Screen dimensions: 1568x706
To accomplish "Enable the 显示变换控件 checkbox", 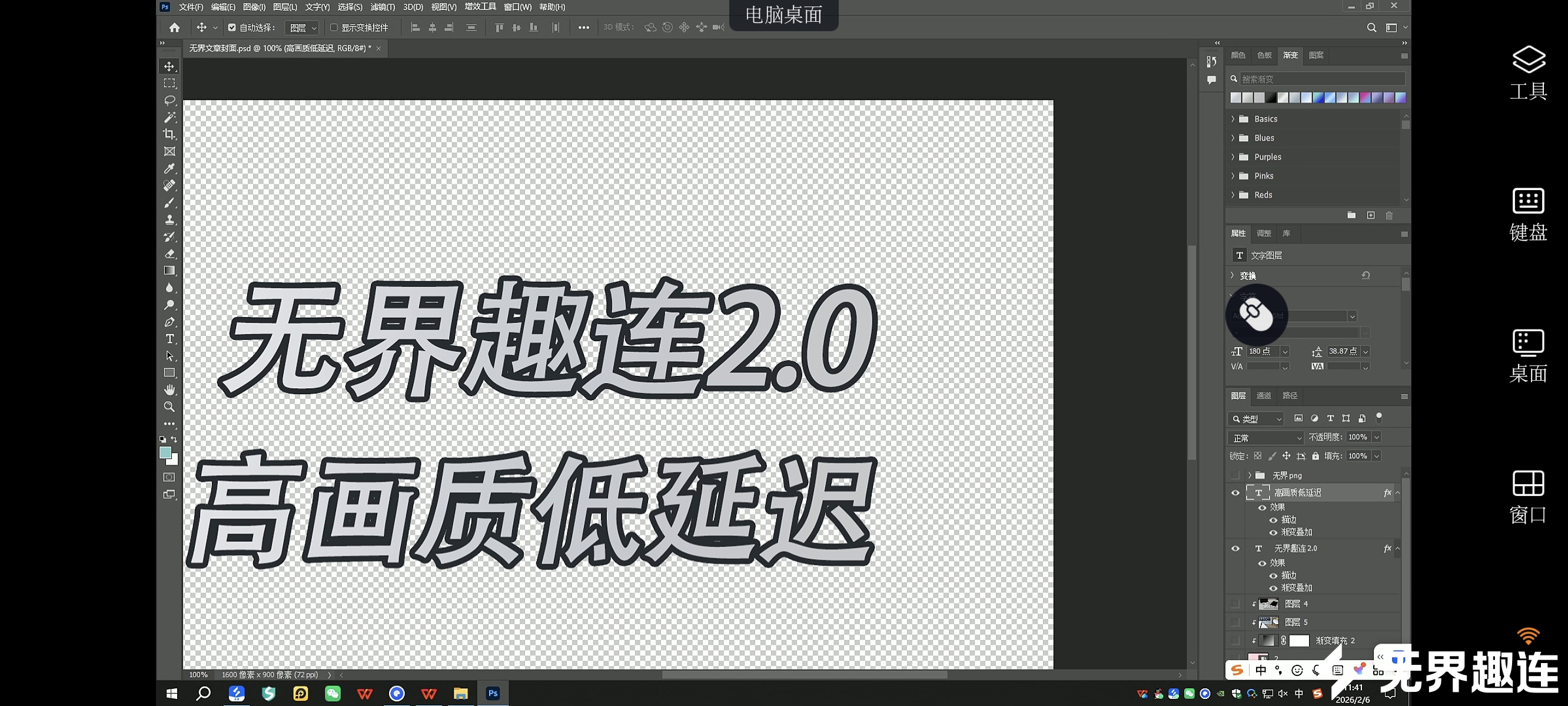I will [x=334, y=28].
